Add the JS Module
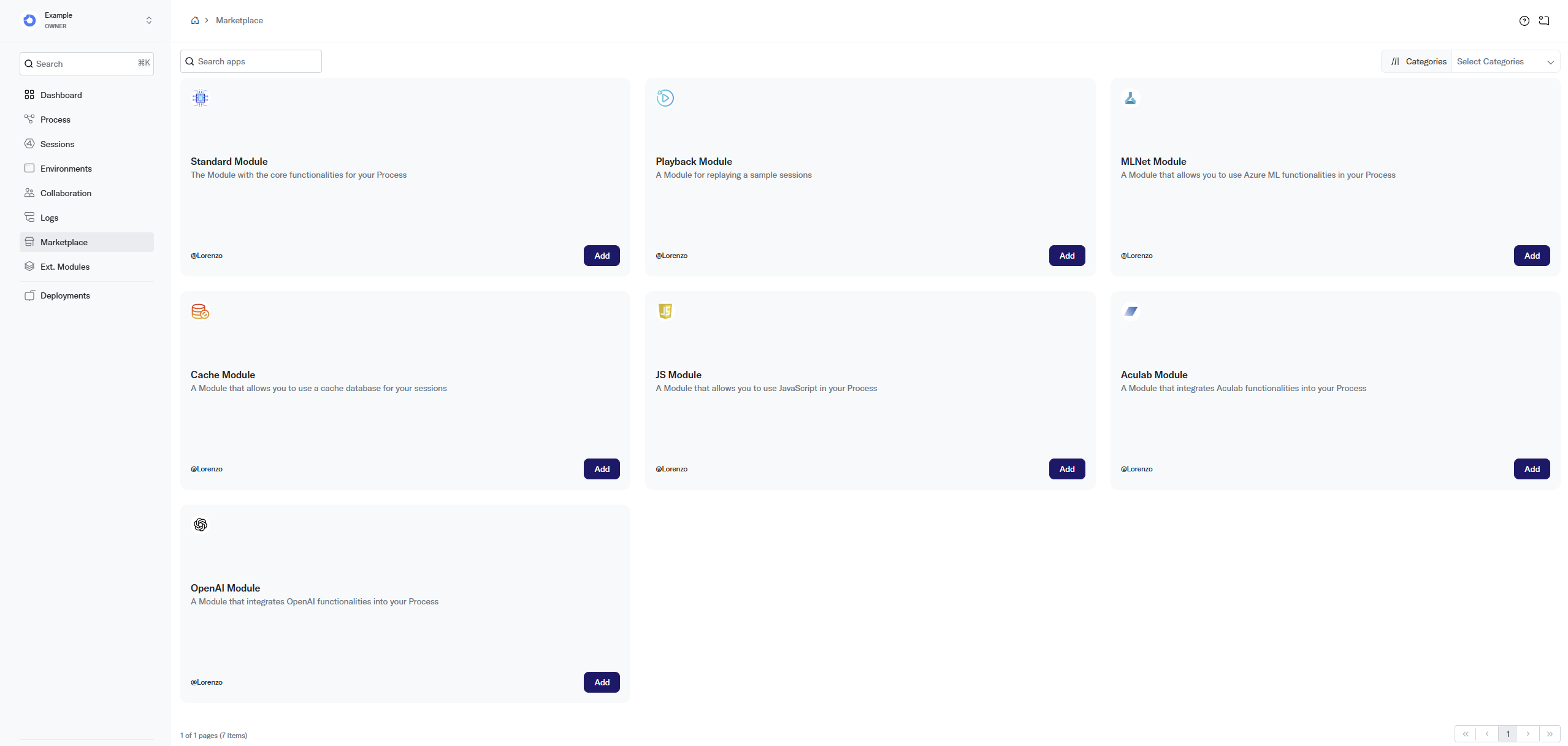This screenshot has width=1568, height=746. [1067, 469]
